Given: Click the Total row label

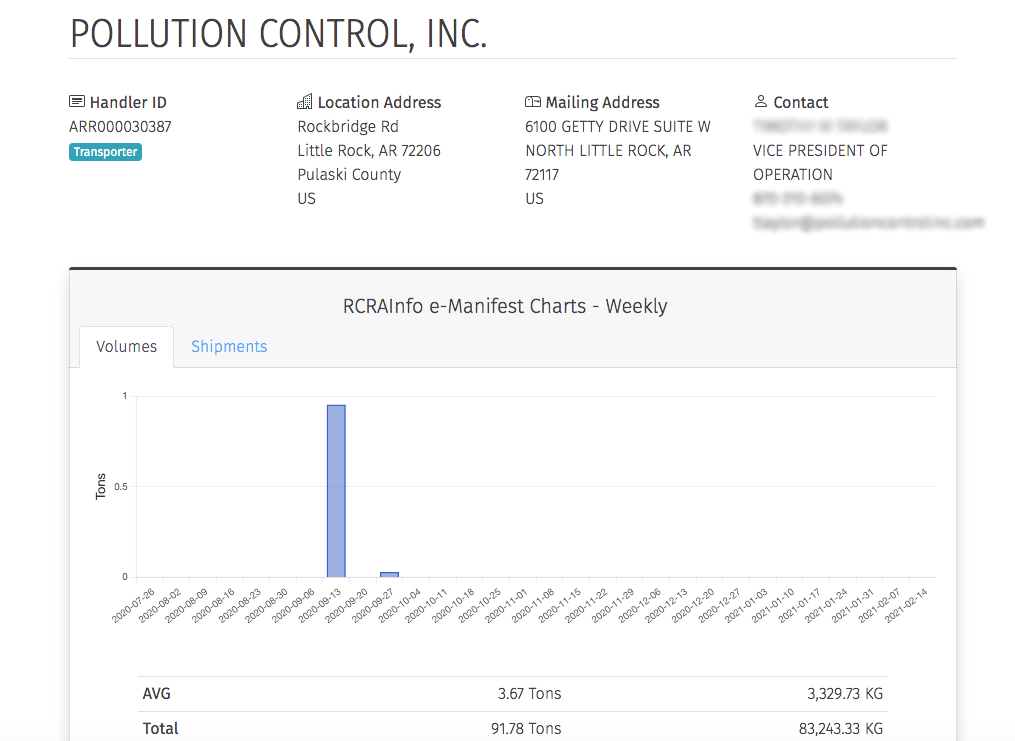Looking at the screenshot, I should click(x=161, y=729).
